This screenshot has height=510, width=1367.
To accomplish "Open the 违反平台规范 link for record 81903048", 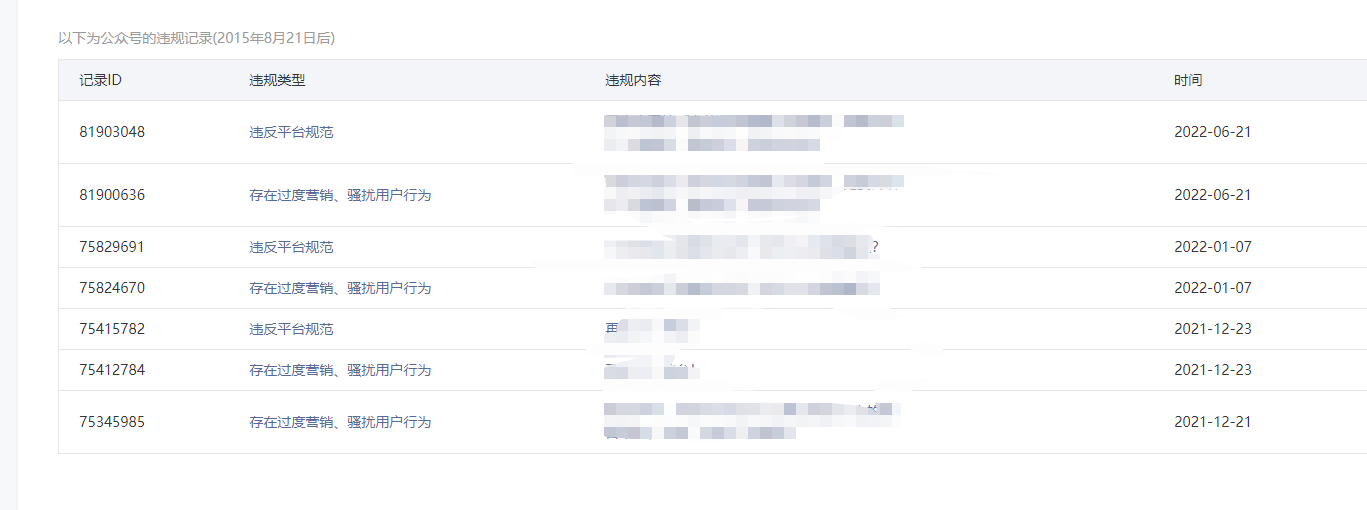I will coord(291,132).
